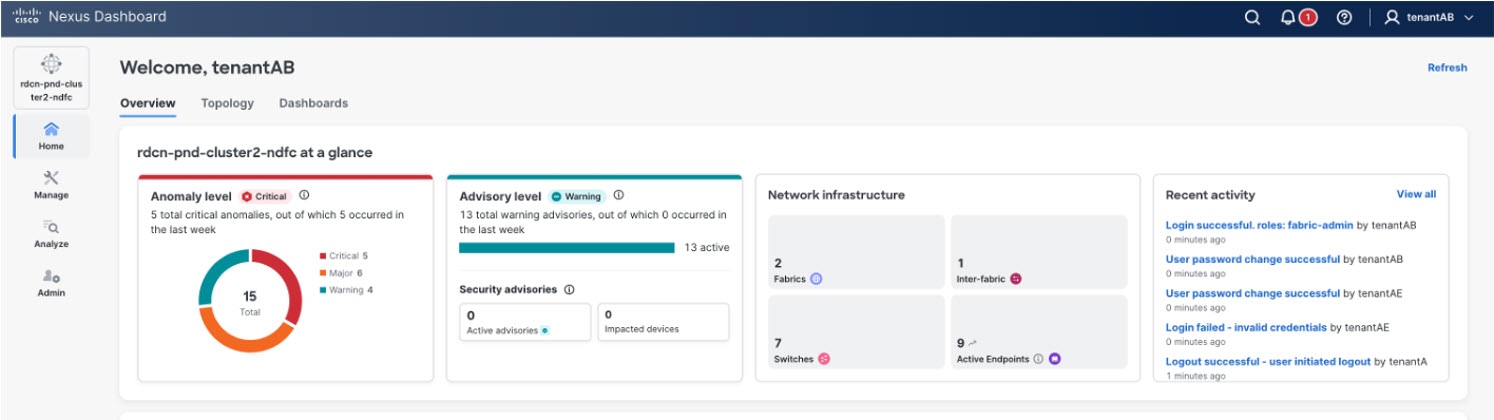Open the search magnifier in top bar
Viewport: 1494px width, 420px height.
(x=1252, y=17)
